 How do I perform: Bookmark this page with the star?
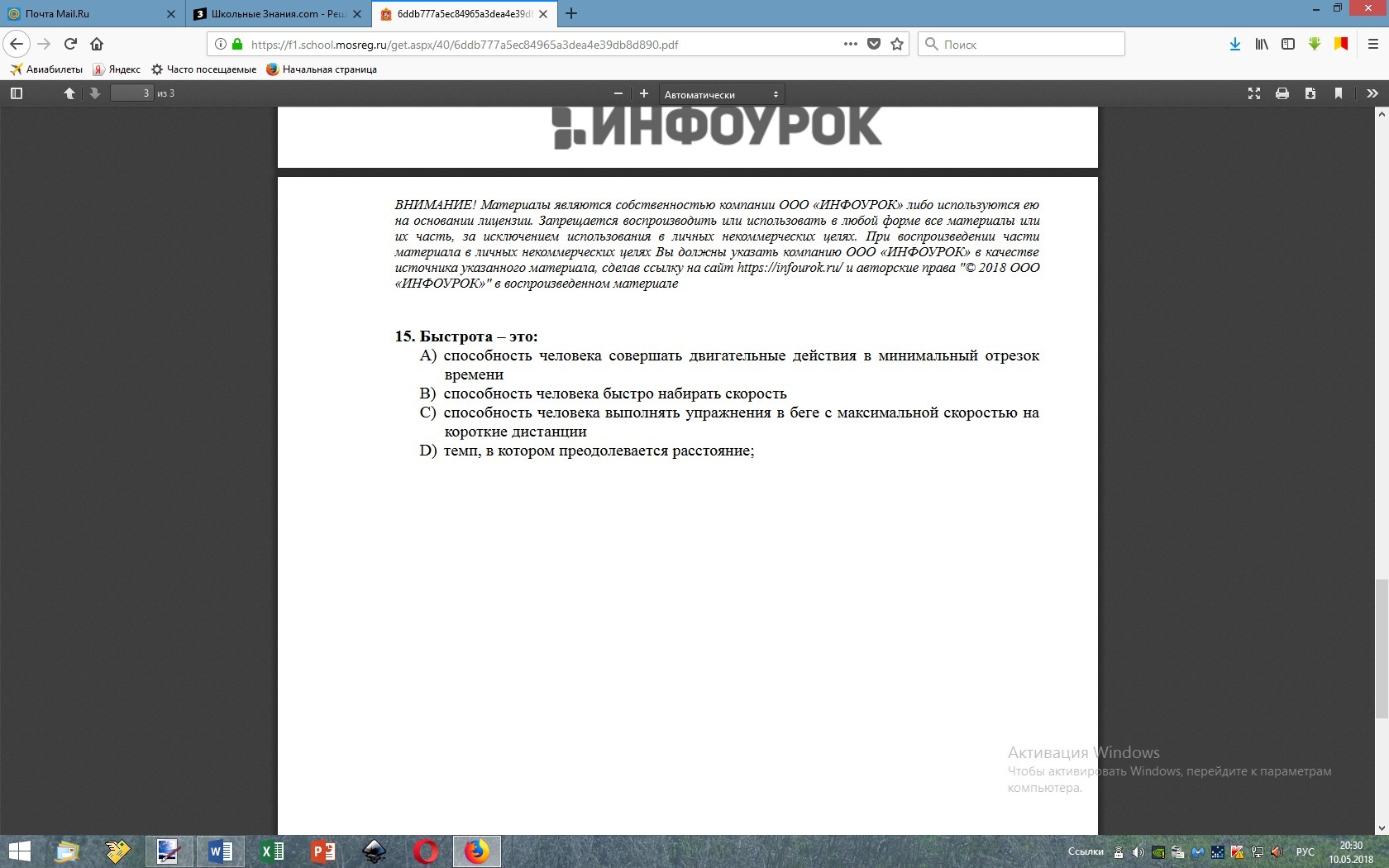(897, 44)
